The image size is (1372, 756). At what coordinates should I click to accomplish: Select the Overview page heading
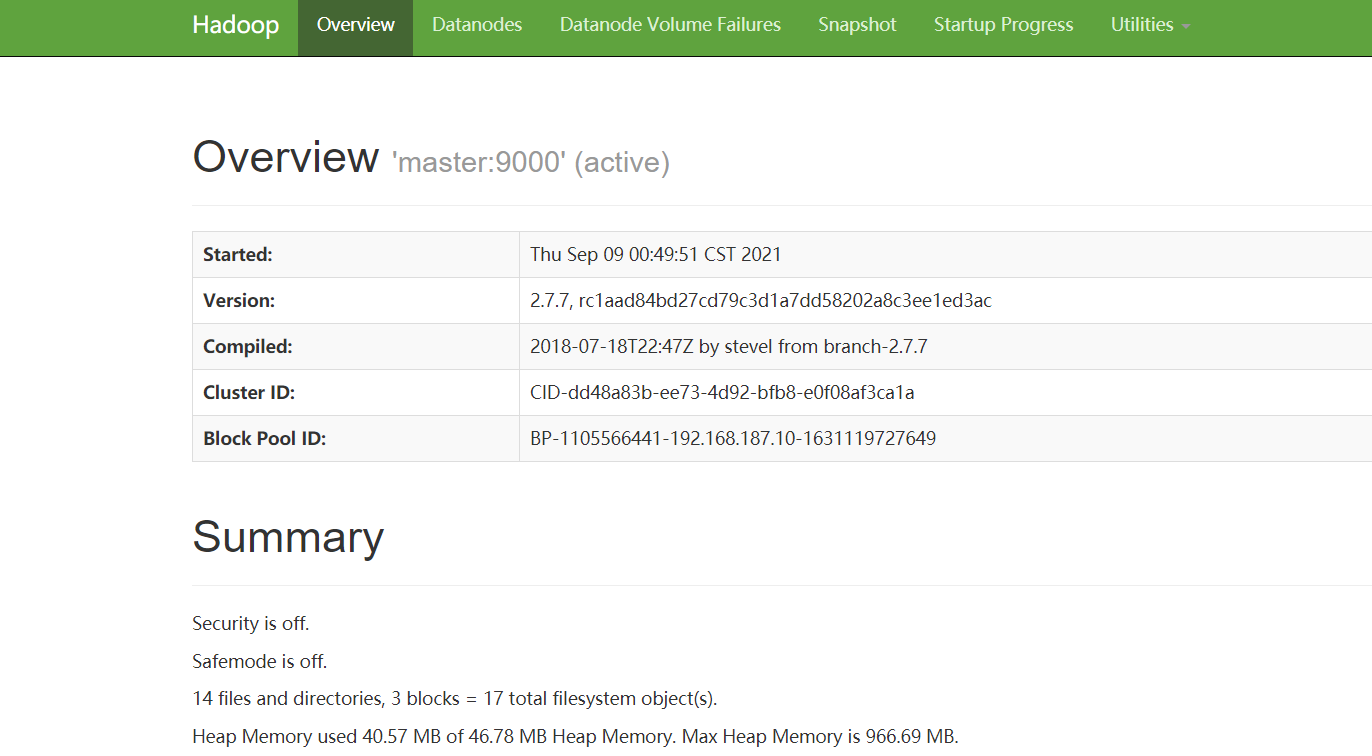tap(286, 158)
